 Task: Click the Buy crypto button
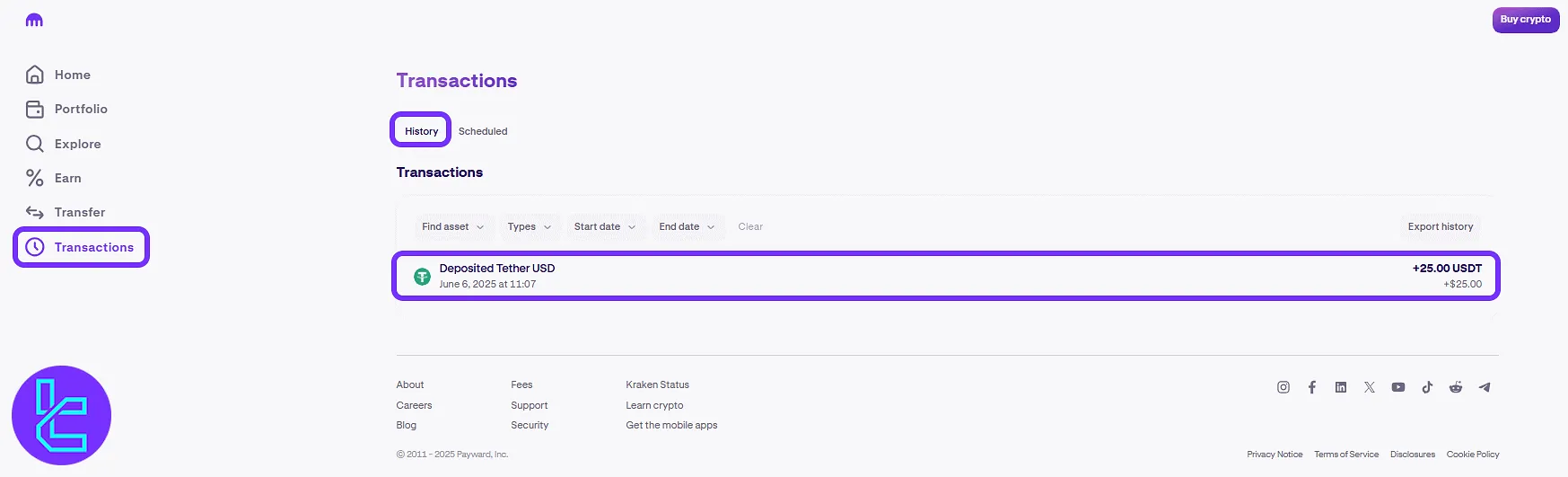click(x=1526, y=20)
